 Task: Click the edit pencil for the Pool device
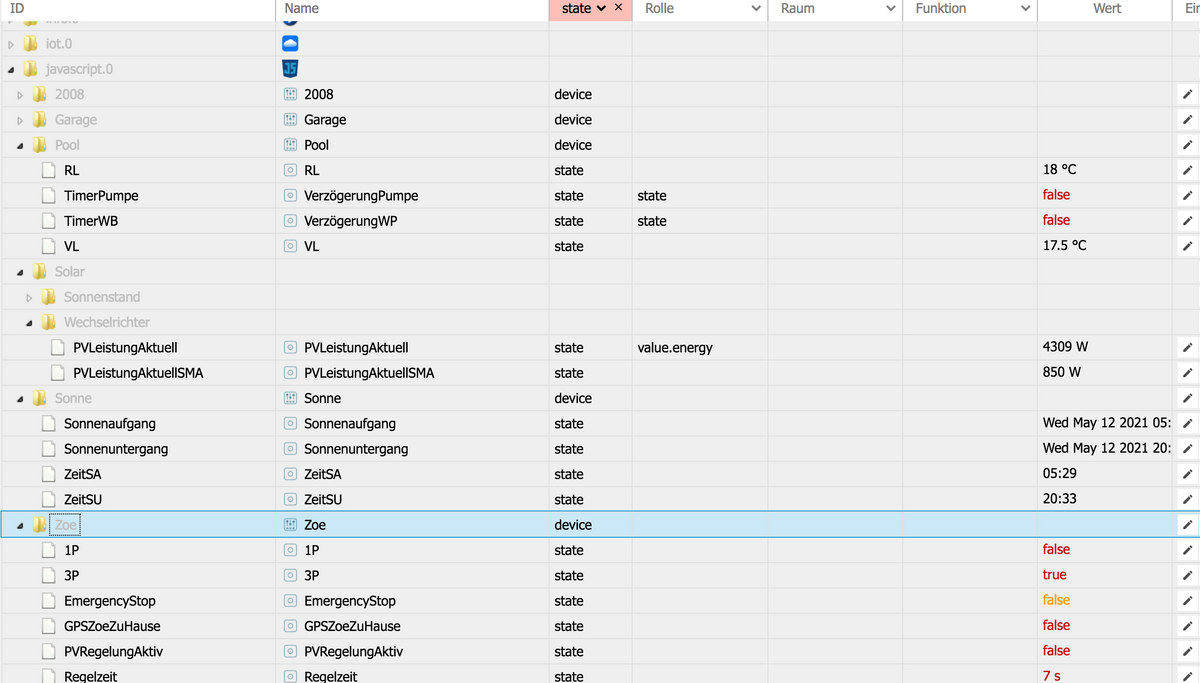[x=1187, y=145]
